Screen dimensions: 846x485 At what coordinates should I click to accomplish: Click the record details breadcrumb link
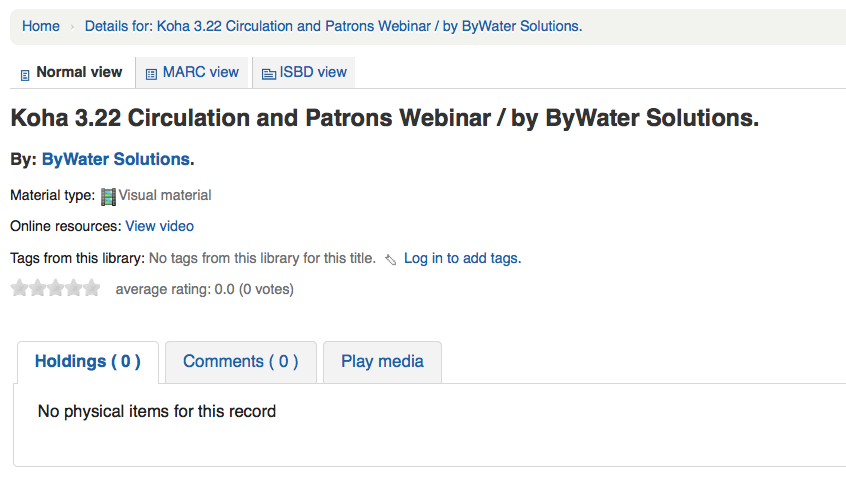[x=333, y=26]
